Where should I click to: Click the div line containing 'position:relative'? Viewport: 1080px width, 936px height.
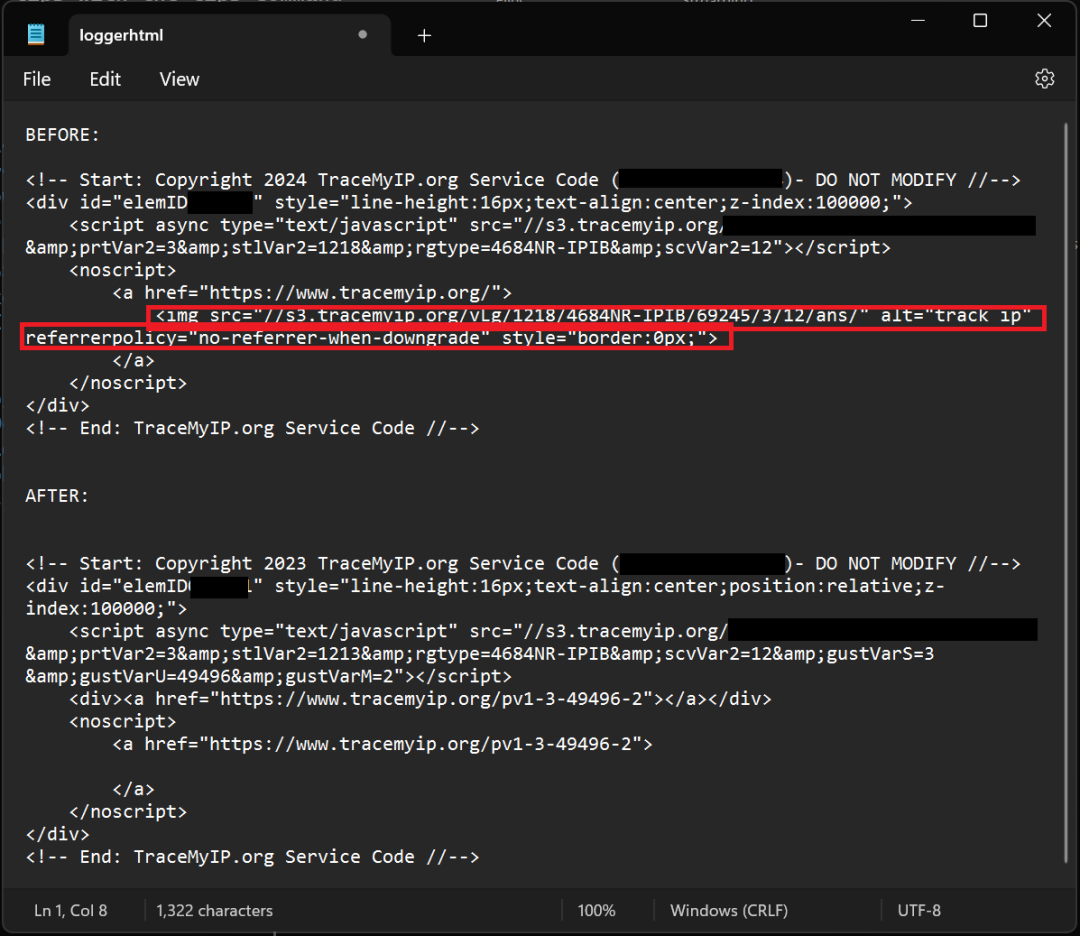pyautogui.click(x=485, y=586)
